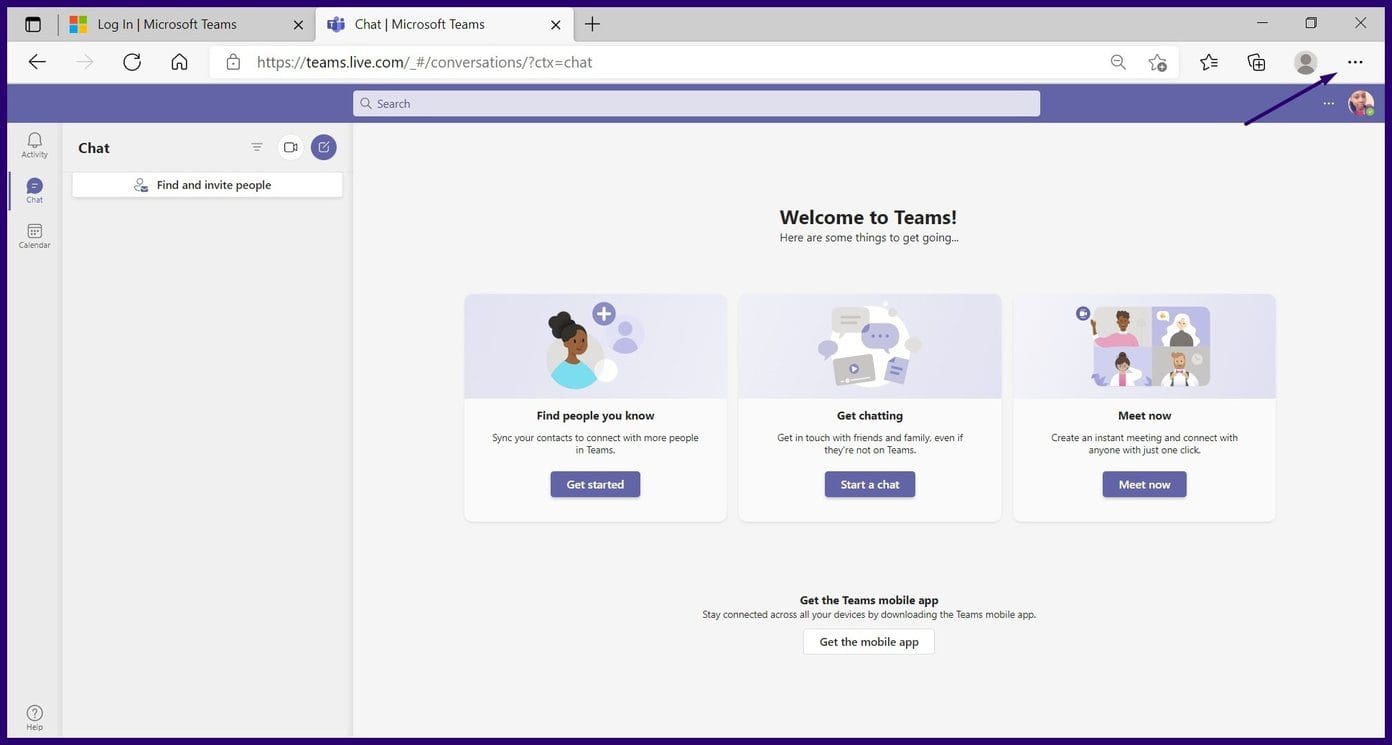Refresh the page
The width and height of the screenshot is (1392, 745).
click(x=132, y=62)
